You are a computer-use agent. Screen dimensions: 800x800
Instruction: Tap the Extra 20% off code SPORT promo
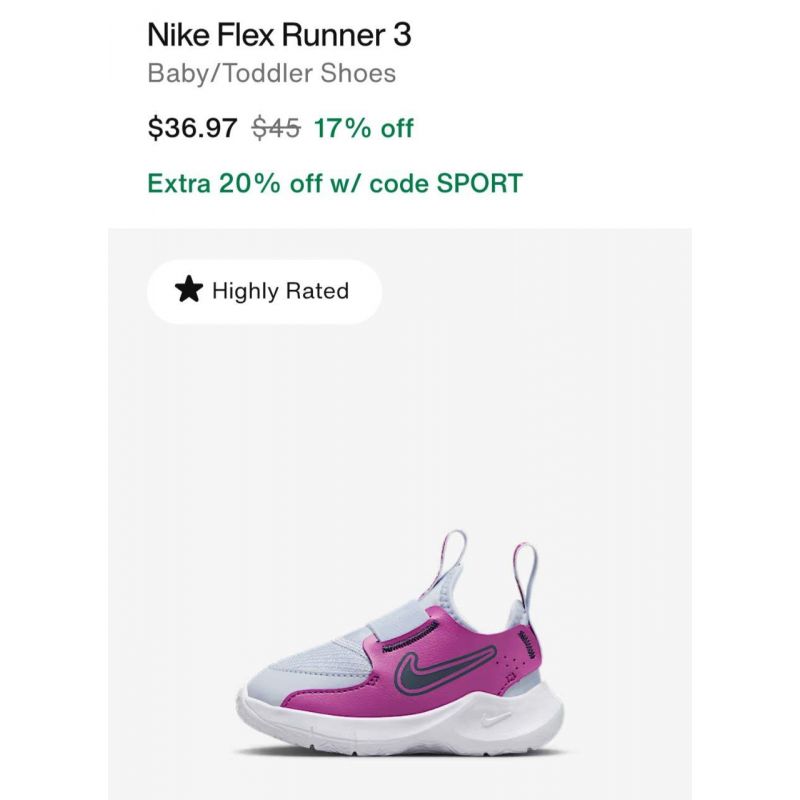click(335, 183)
